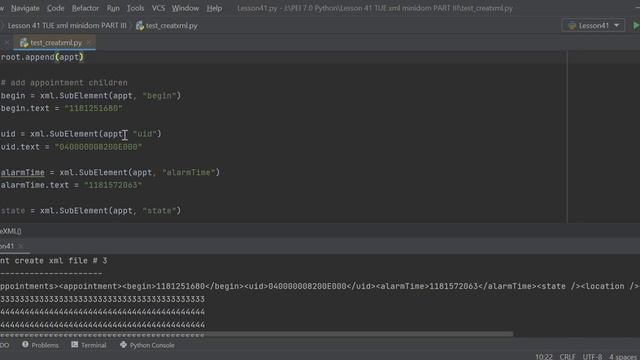Open the Problems tool window
Screen dimensions: 640x360
40,345
